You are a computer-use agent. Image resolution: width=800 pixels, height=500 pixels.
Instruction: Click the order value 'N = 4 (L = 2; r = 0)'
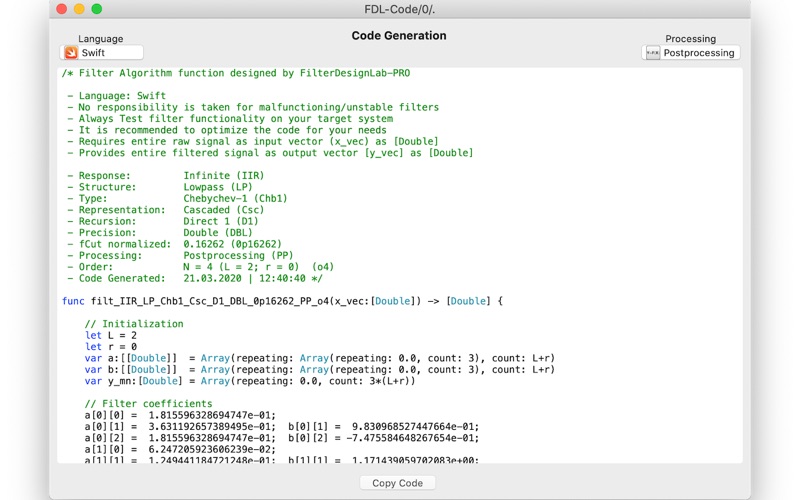click(241, 267)
